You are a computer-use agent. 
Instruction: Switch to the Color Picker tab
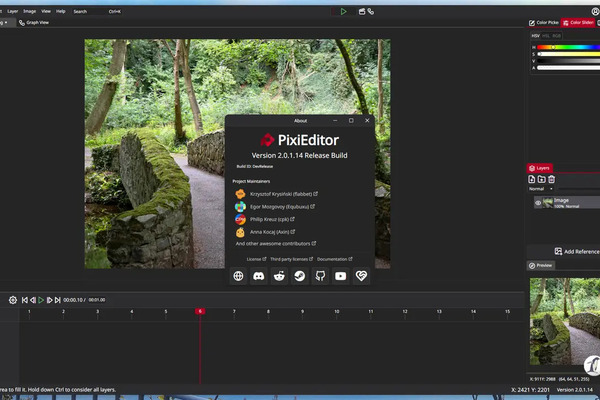tap(544, 23)
